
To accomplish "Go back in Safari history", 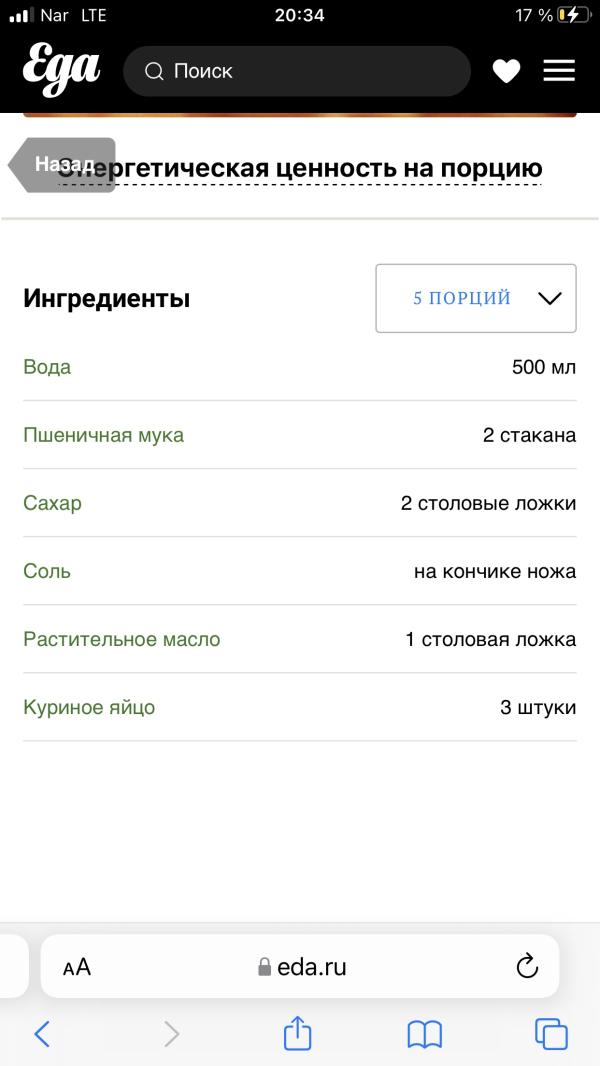I will click(42, 1034).
